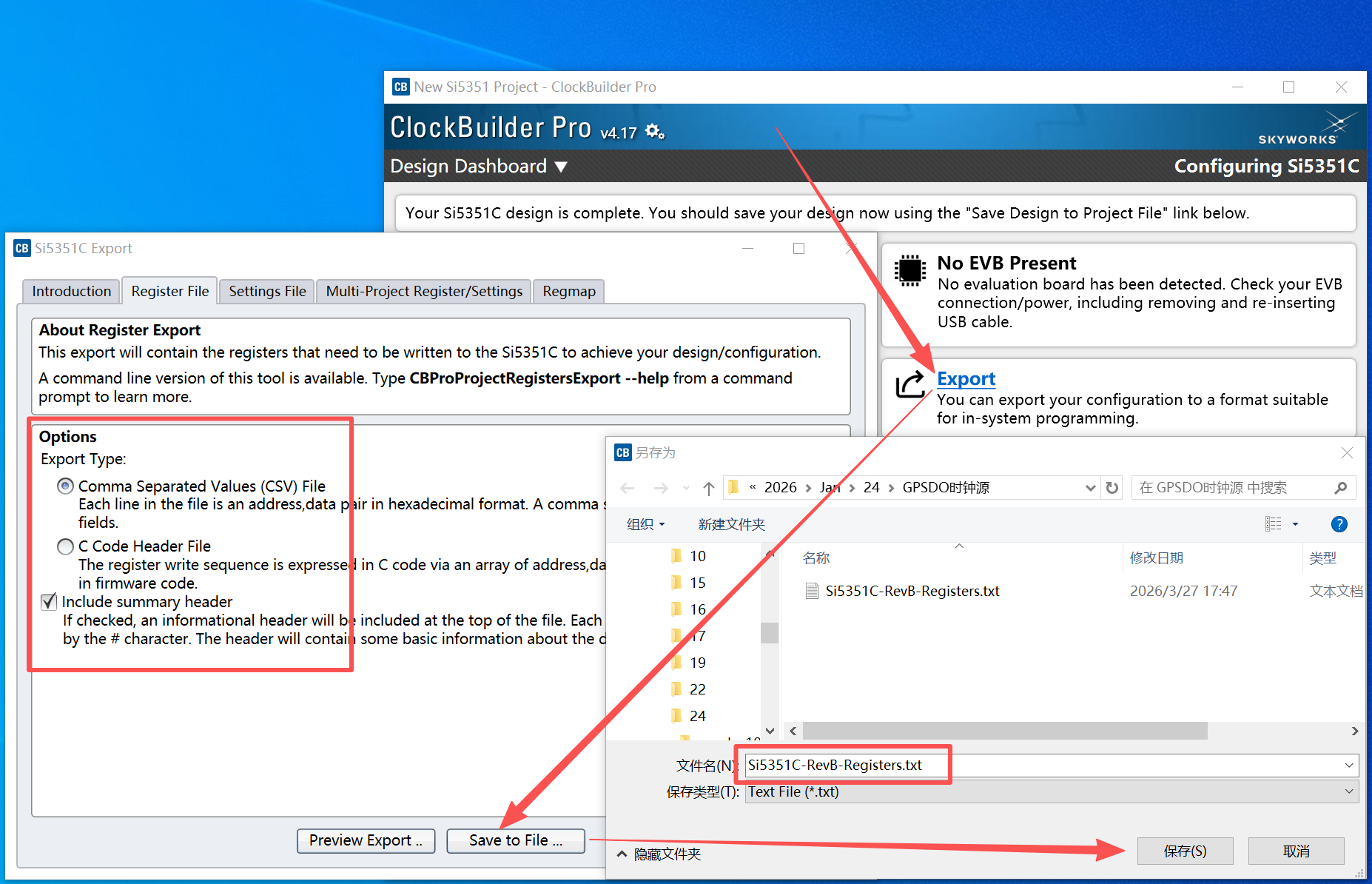Click the Si5351C Export window CB icon

click(22, 248)
